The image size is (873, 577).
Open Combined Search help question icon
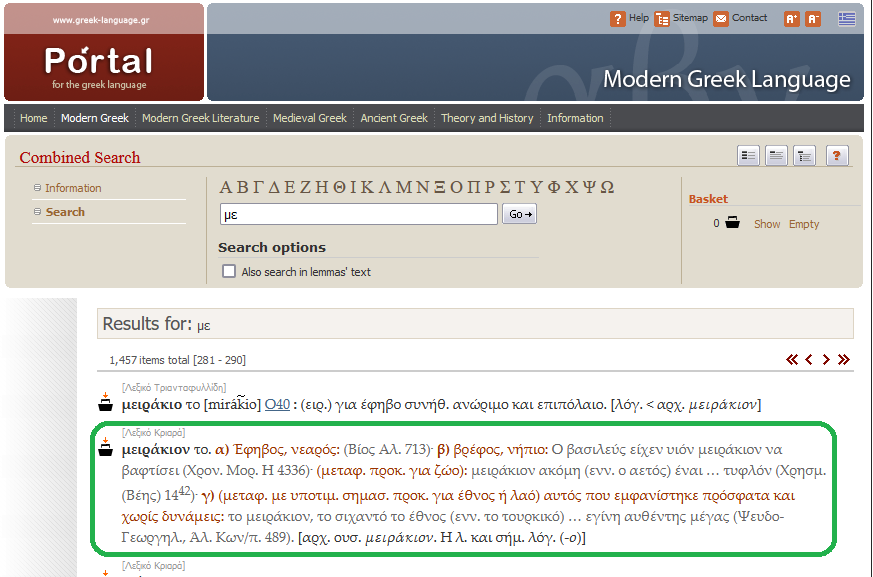[837, 156]
